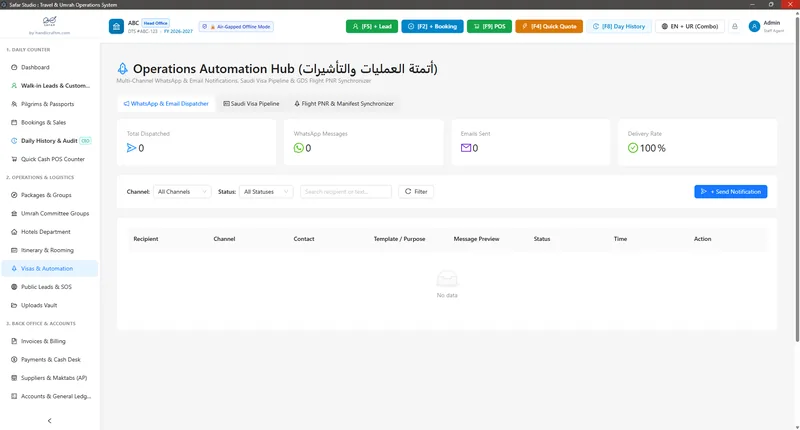Click the lock screen icon in header

(735, 27)
